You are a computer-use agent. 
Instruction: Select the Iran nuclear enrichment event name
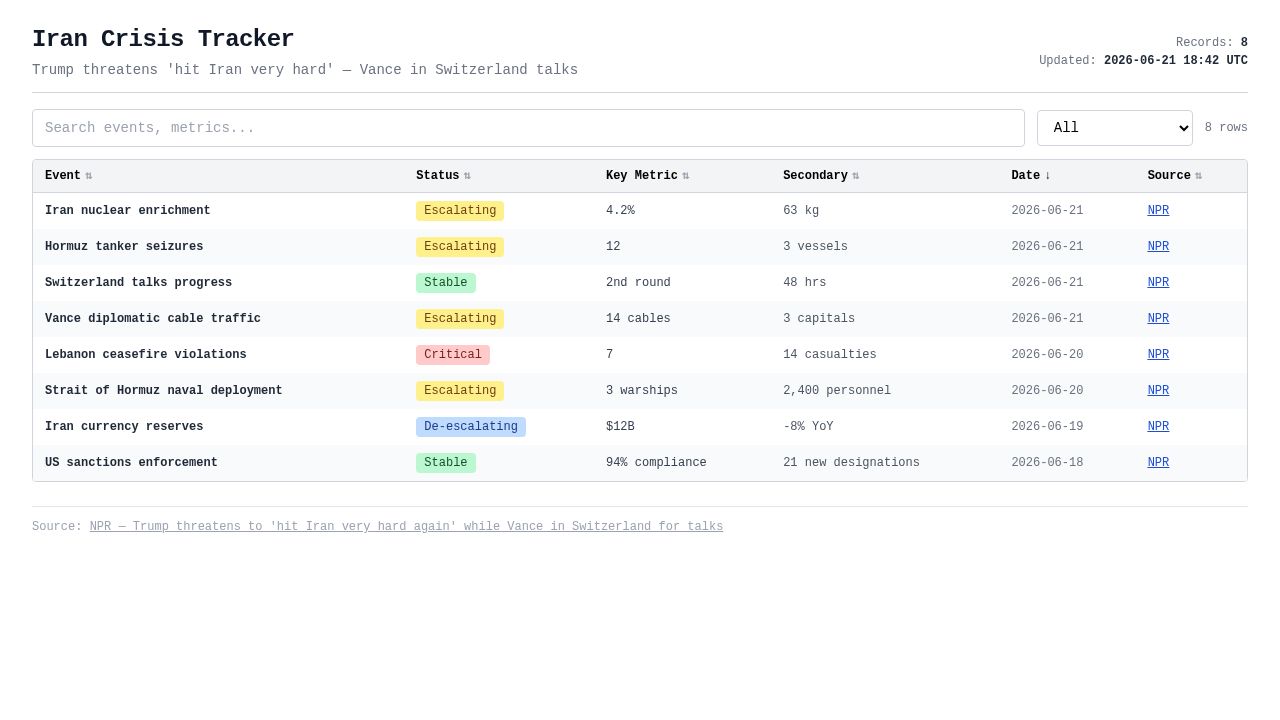[x=128, y=211]
